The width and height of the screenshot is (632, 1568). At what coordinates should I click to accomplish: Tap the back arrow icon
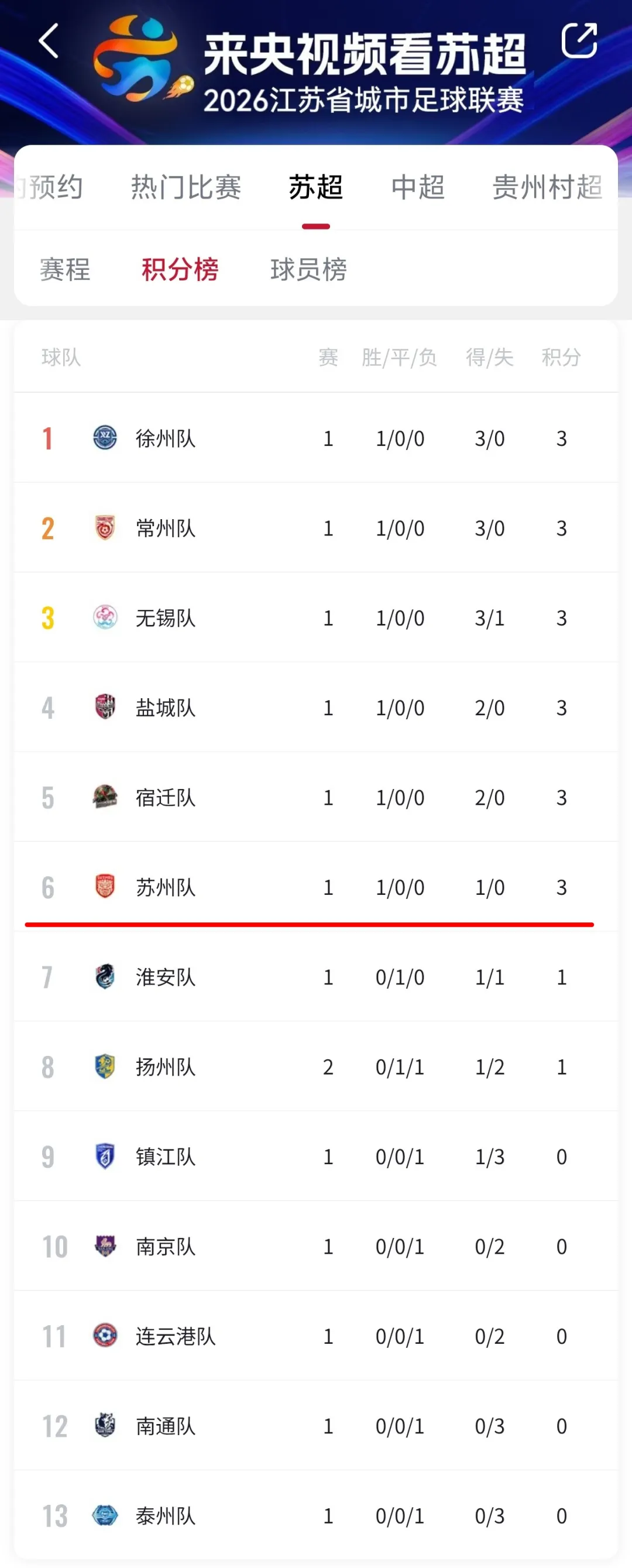[x=49, y=42]
